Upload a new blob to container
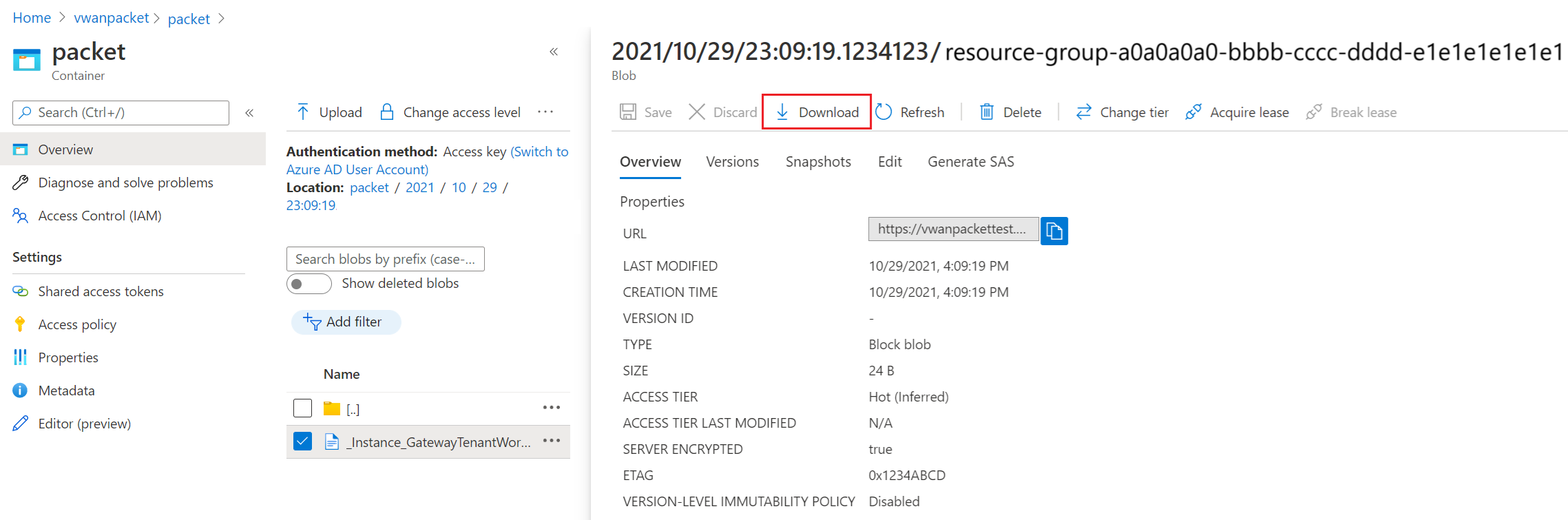The width and height of the screenshot is (1568, 520). pyautogui.click(x=330, y=112)
